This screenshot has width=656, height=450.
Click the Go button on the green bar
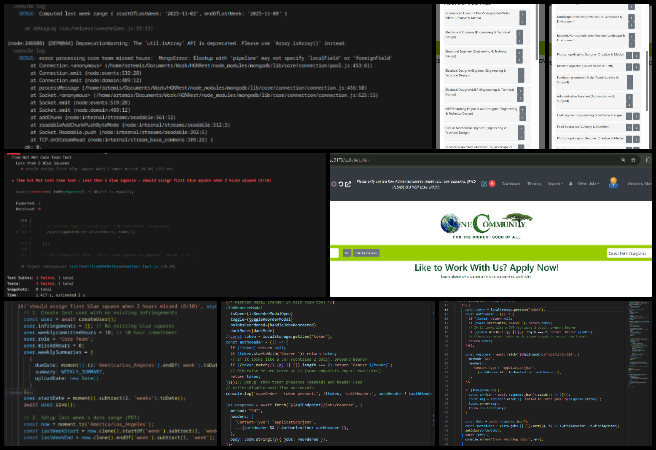347,253
